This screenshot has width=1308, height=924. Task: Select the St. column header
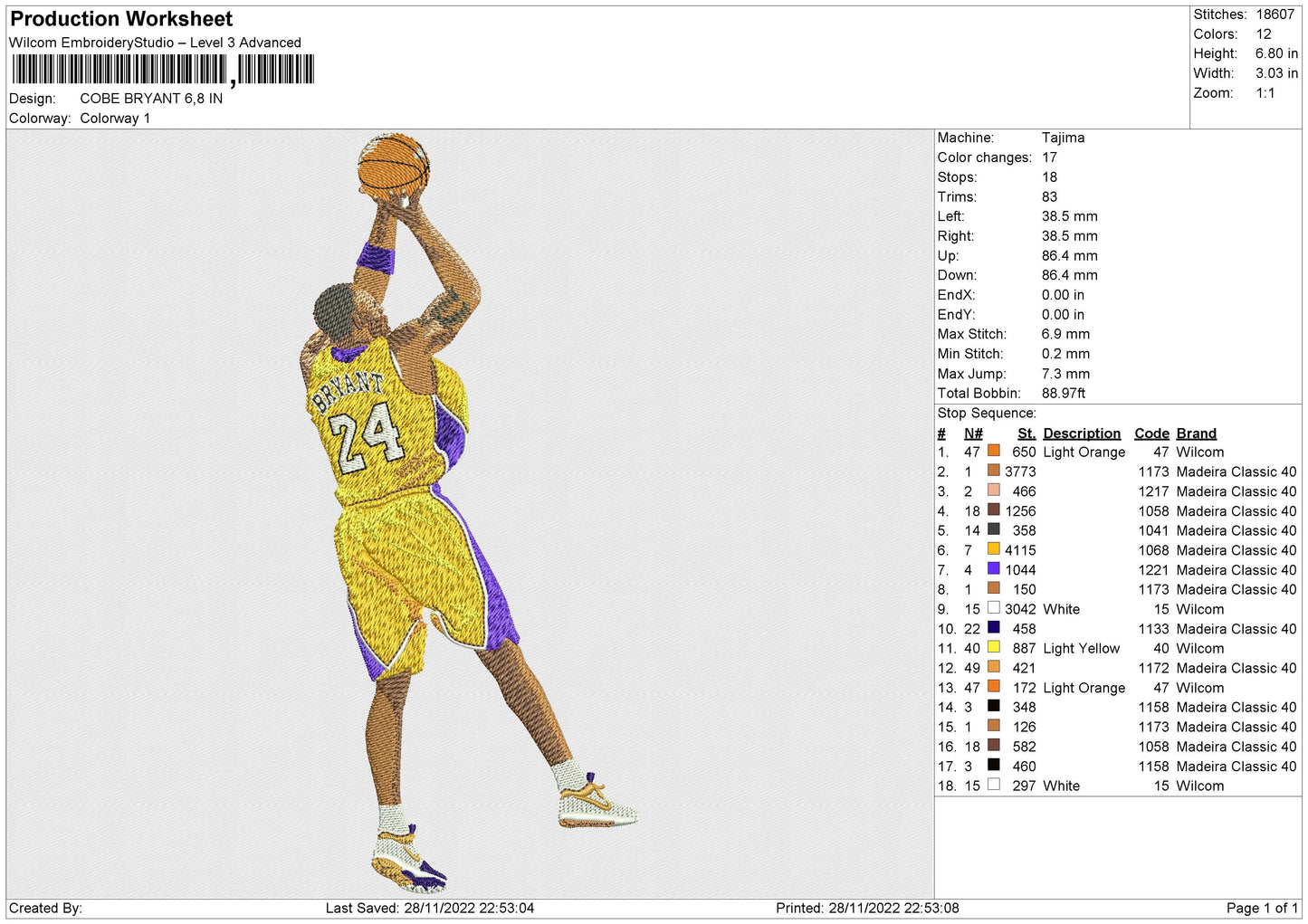1026,433
